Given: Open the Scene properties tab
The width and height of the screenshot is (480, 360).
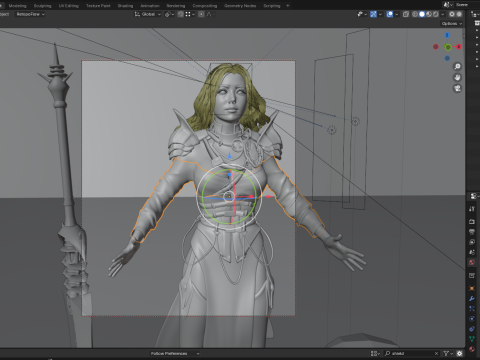Looking at the screenshot, I should tap(472, 252).
